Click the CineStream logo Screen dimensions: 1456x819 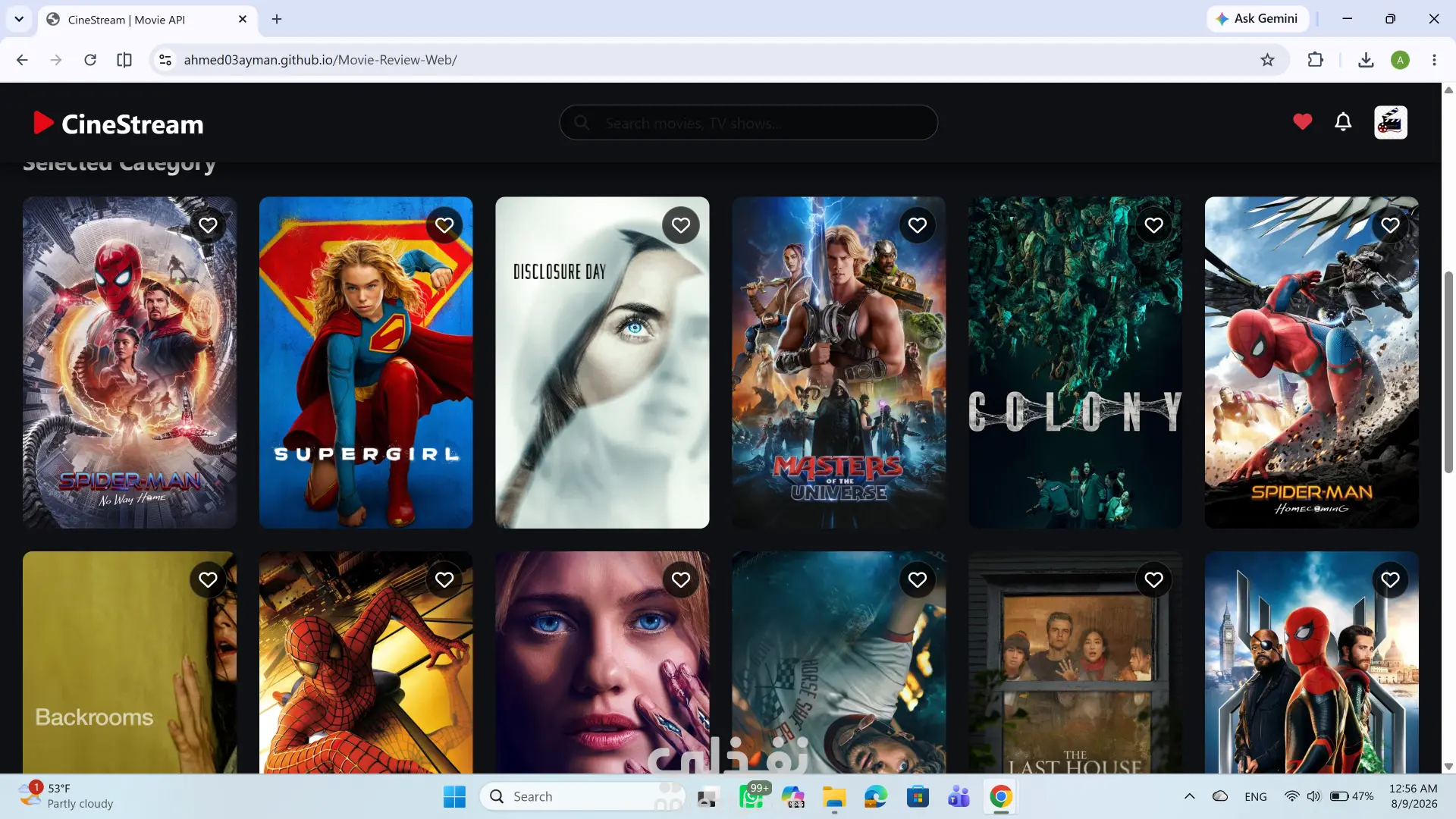coord(118,124)
